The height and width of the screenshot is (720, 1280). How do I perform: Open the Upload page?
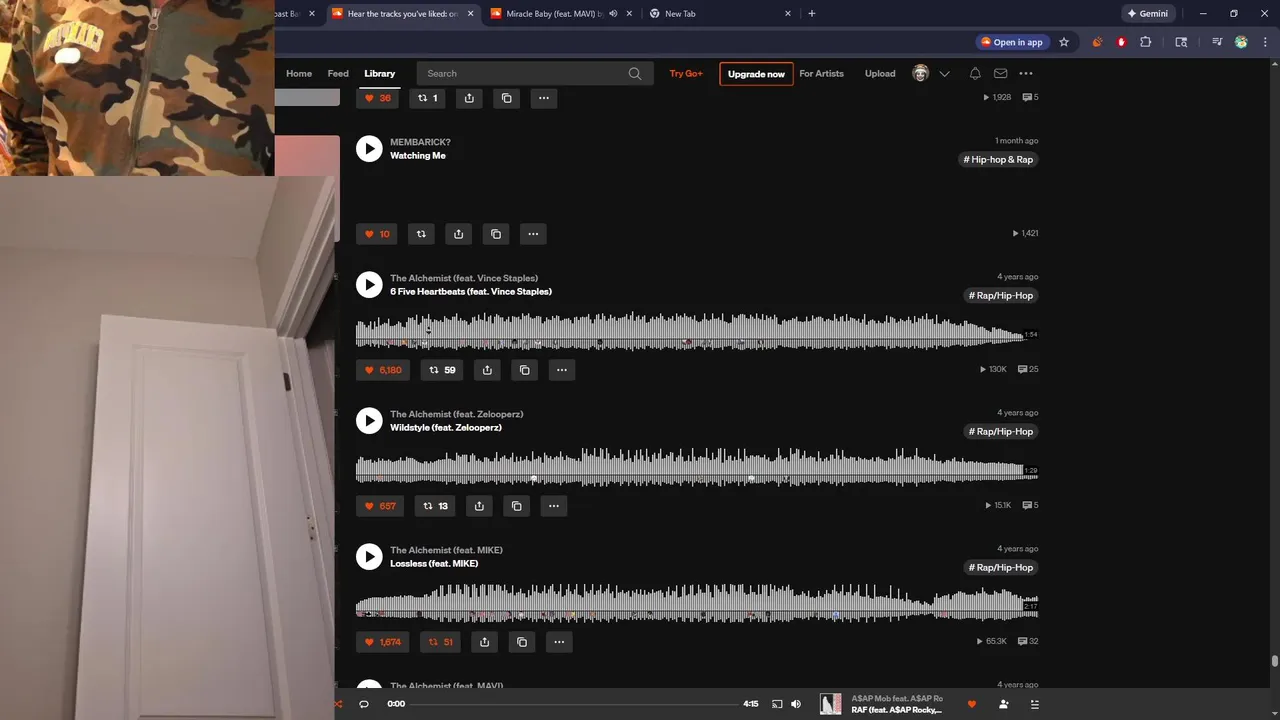pyautogui.click(x=880, y=73)
